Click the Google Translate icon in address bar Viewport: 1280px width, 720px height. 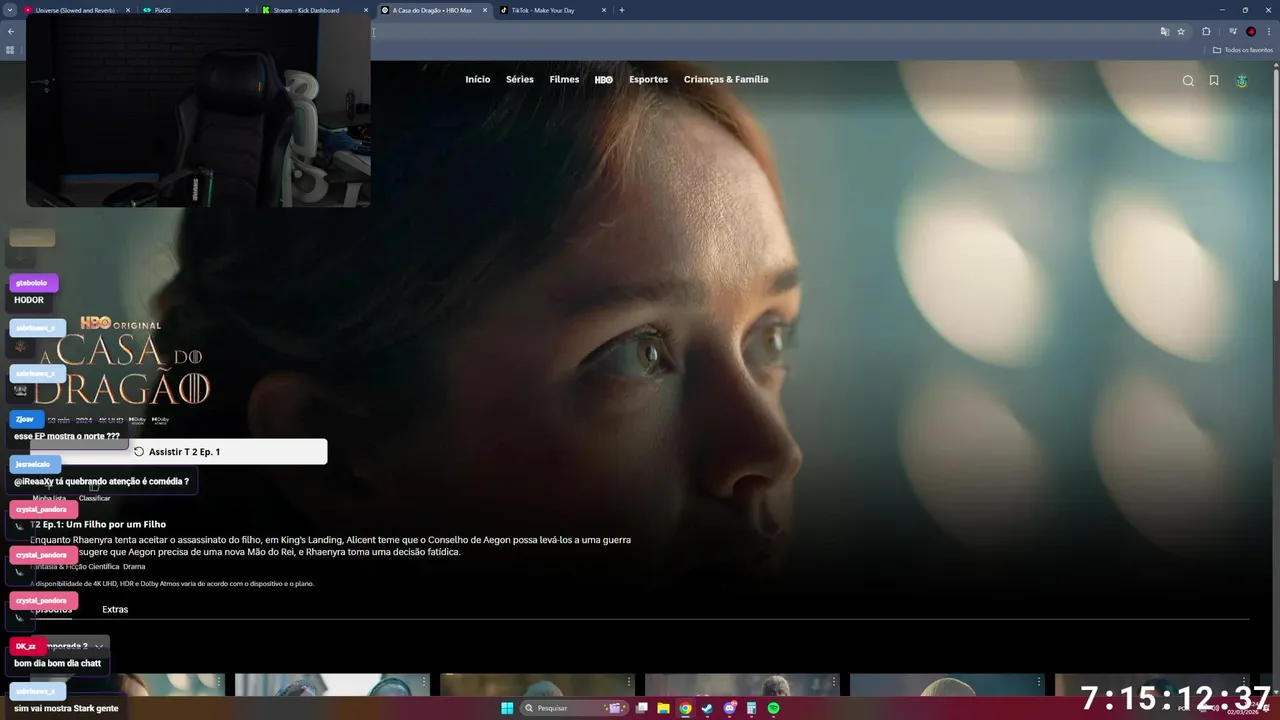point(1164,31)
